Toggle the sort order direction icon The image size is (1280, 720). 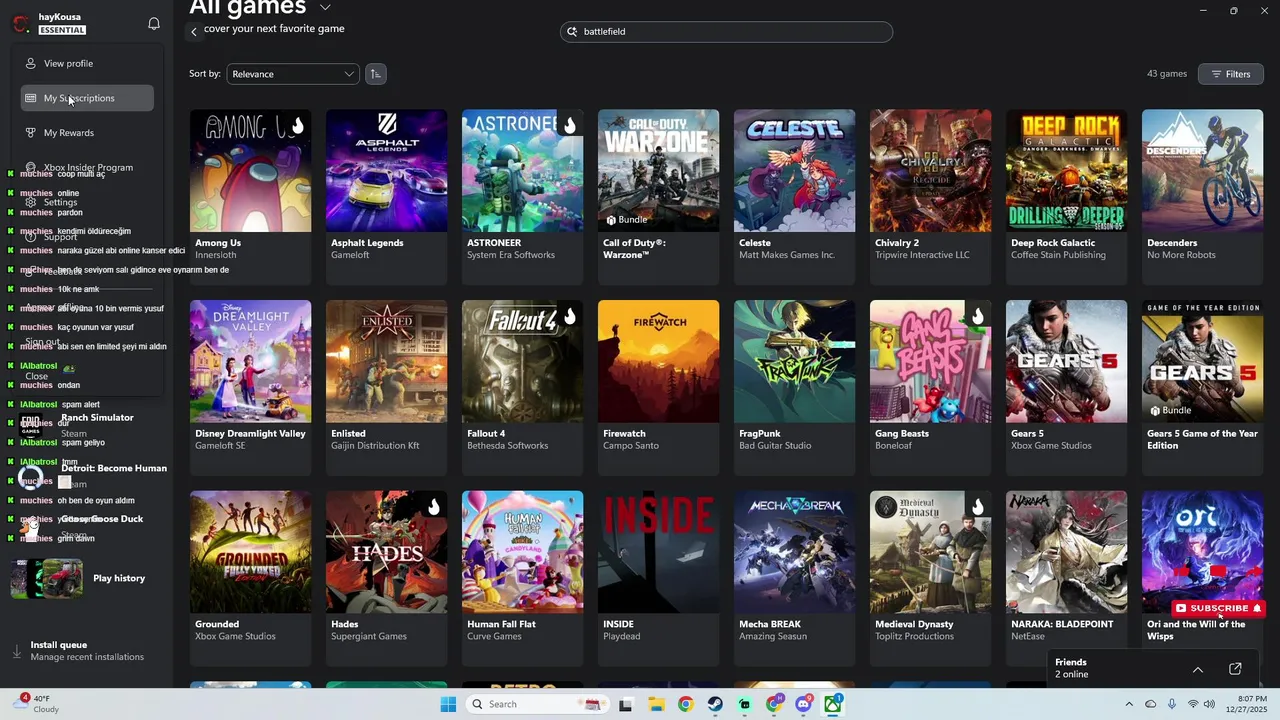[375, 74]
